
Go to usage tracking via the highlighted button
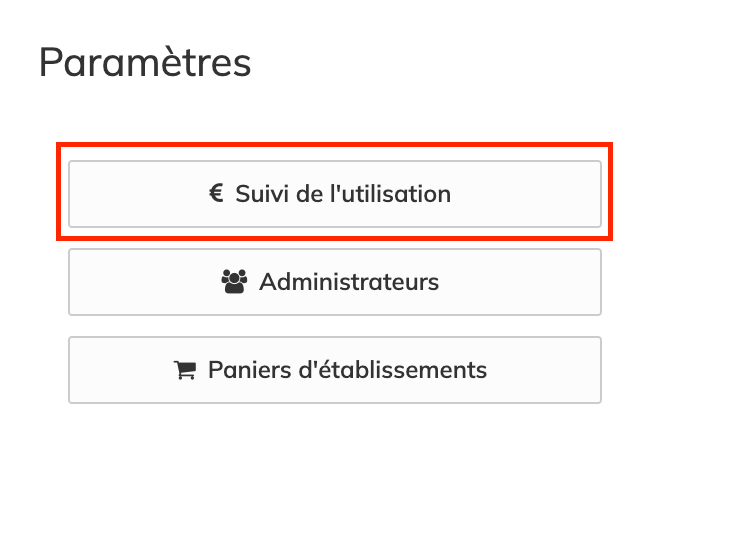pyautogui.click(x=334, y=194)
